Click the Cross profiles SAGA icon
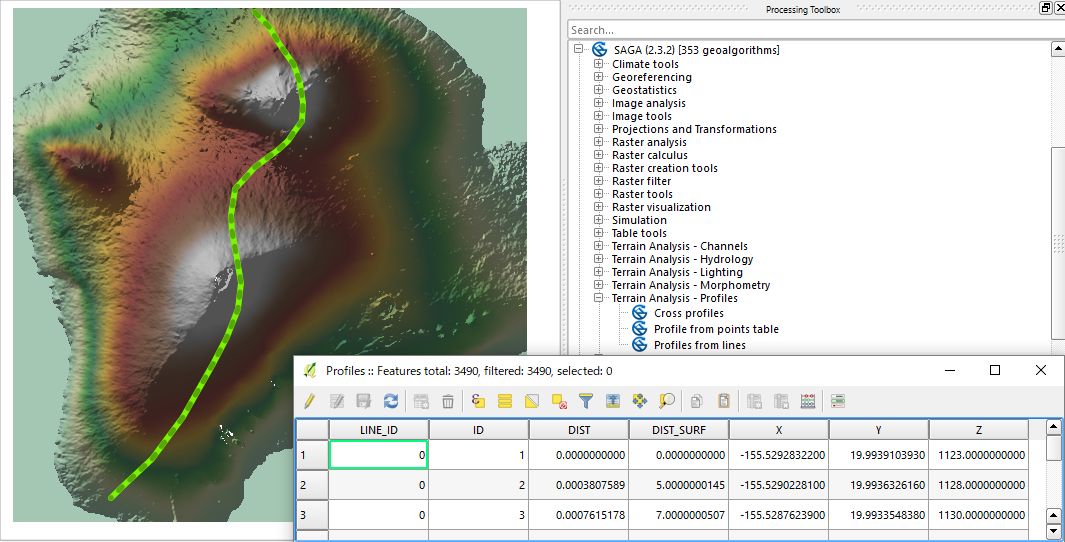Screen dimensions: 1065x542 coord(639,312)
